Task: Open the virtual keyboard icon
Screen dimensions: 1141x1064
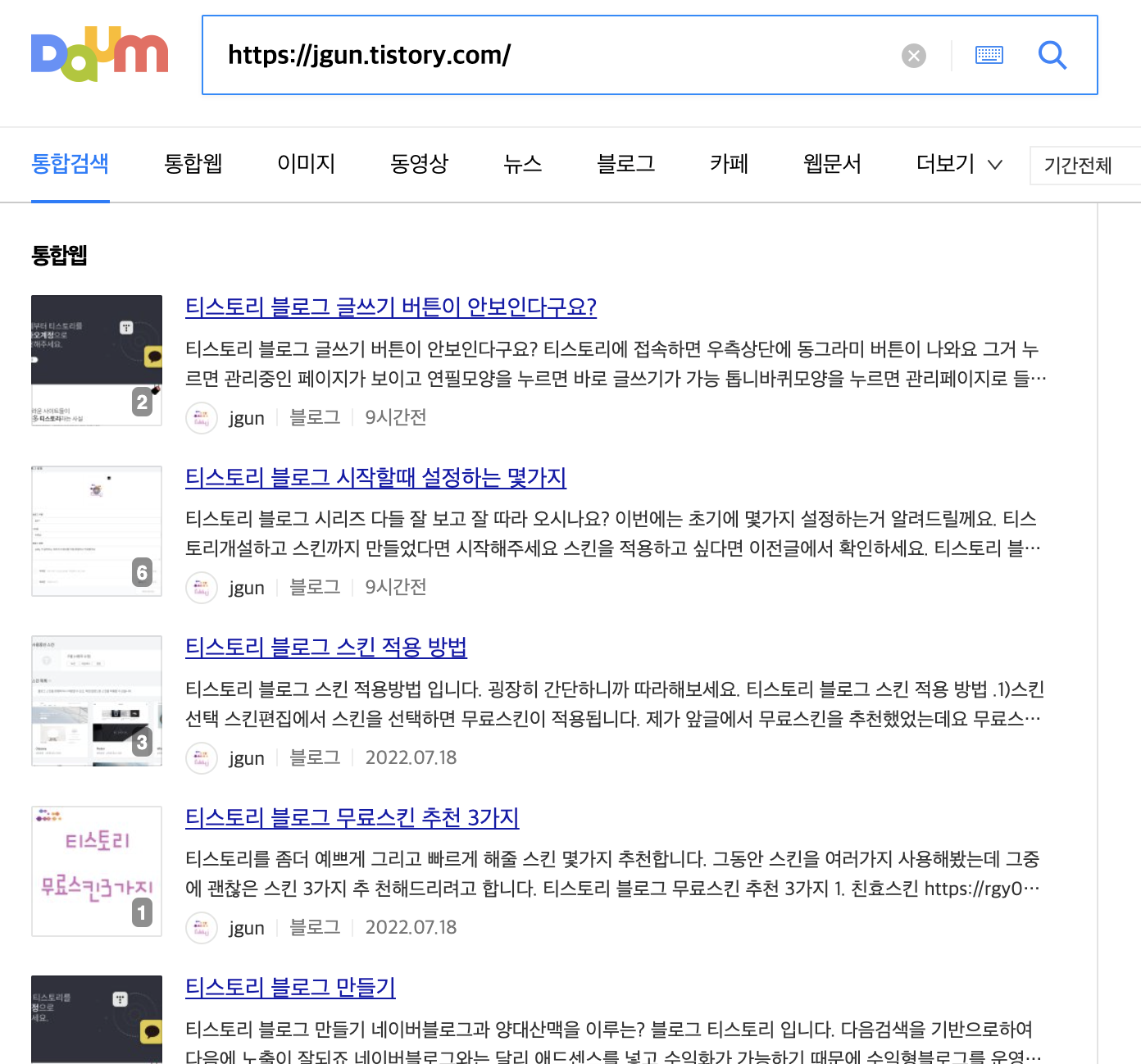Action: click(x=989, y=55)
